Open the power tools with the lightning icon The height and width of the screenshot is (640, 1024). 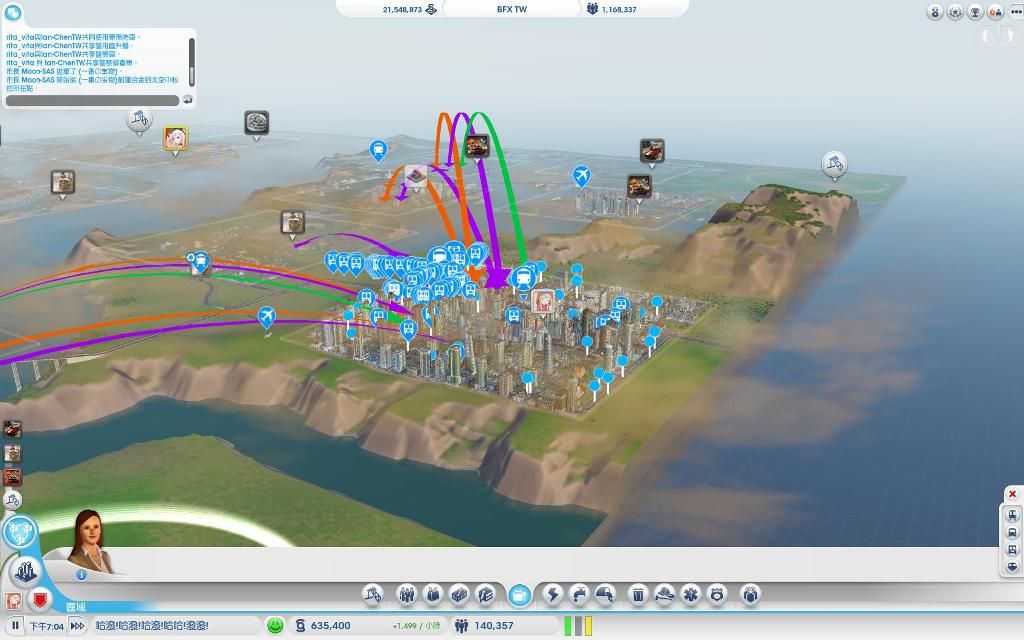click(551, 594)
